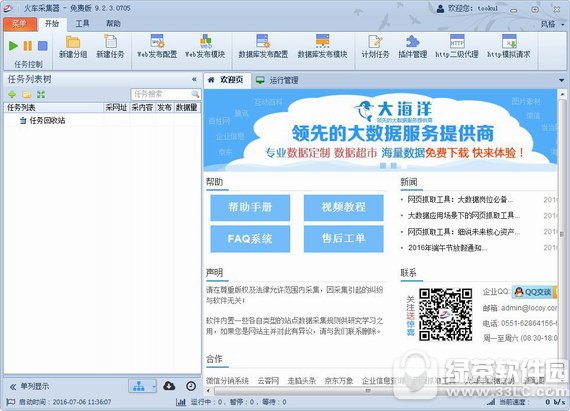
Task: Click the QQ交谈 chat button
Action: click(x=534, y=292)
